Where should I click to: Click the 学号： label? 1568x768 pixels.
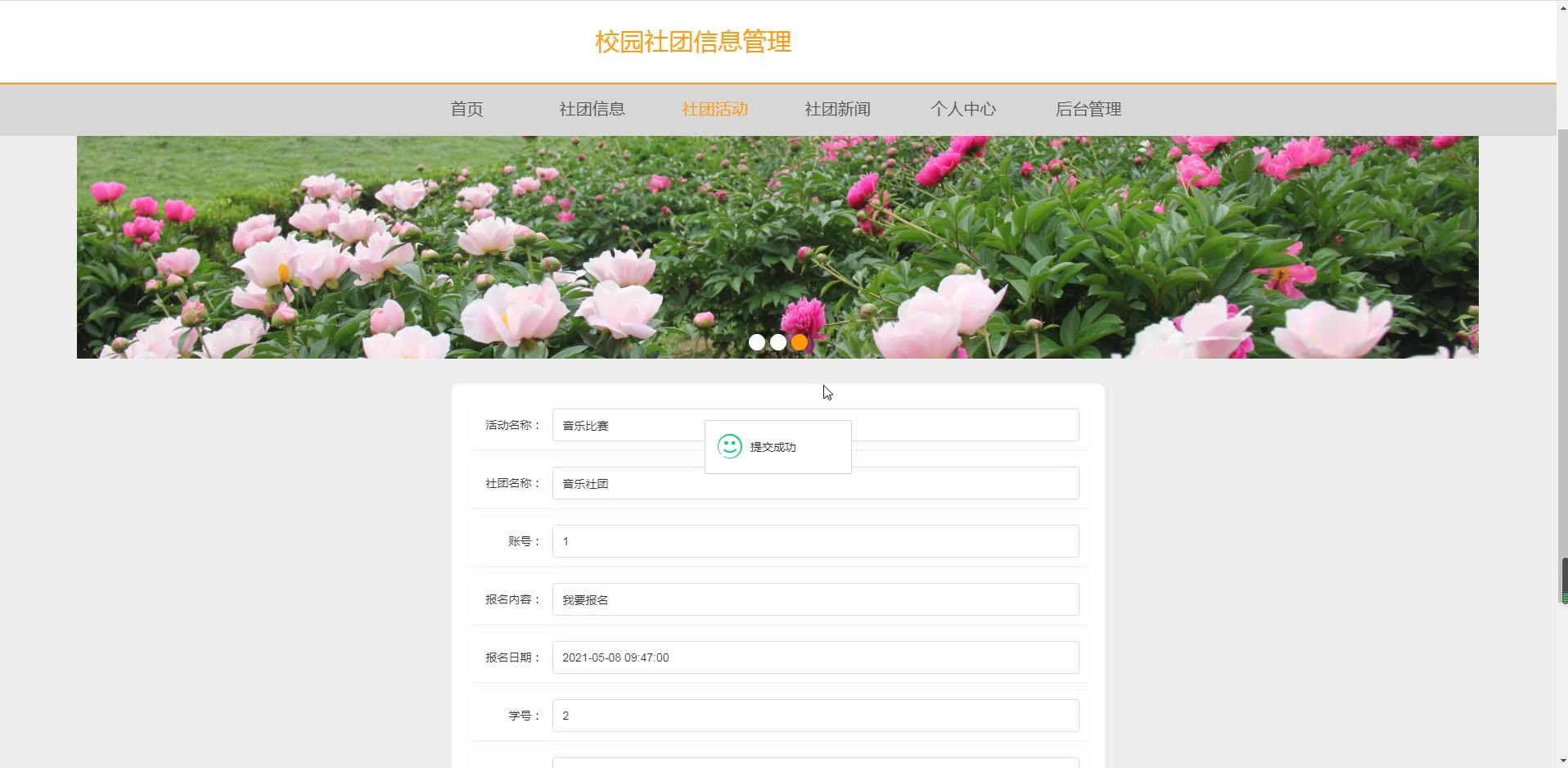(x=525, y=716)
